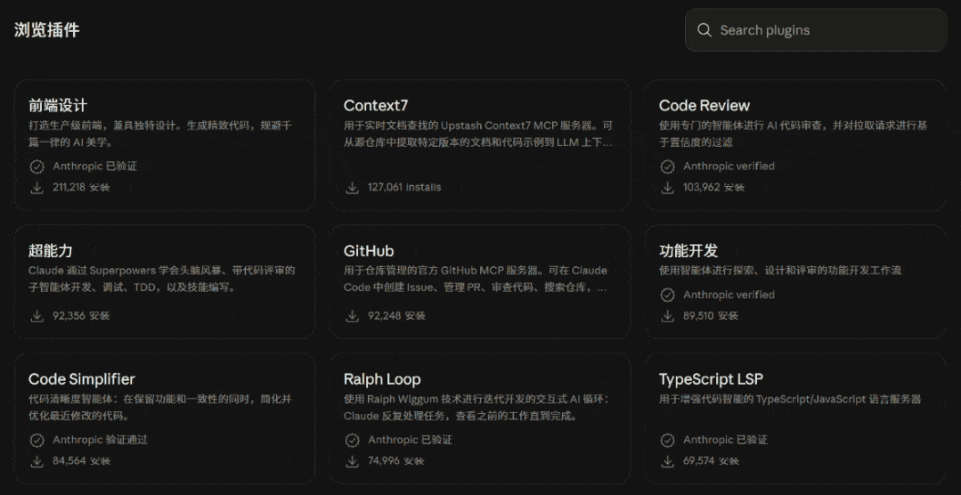Click the 前端设计 description starting 打造生产级前端
The image size is (961, 495).
pyautogui.click(x=160, y=134)
